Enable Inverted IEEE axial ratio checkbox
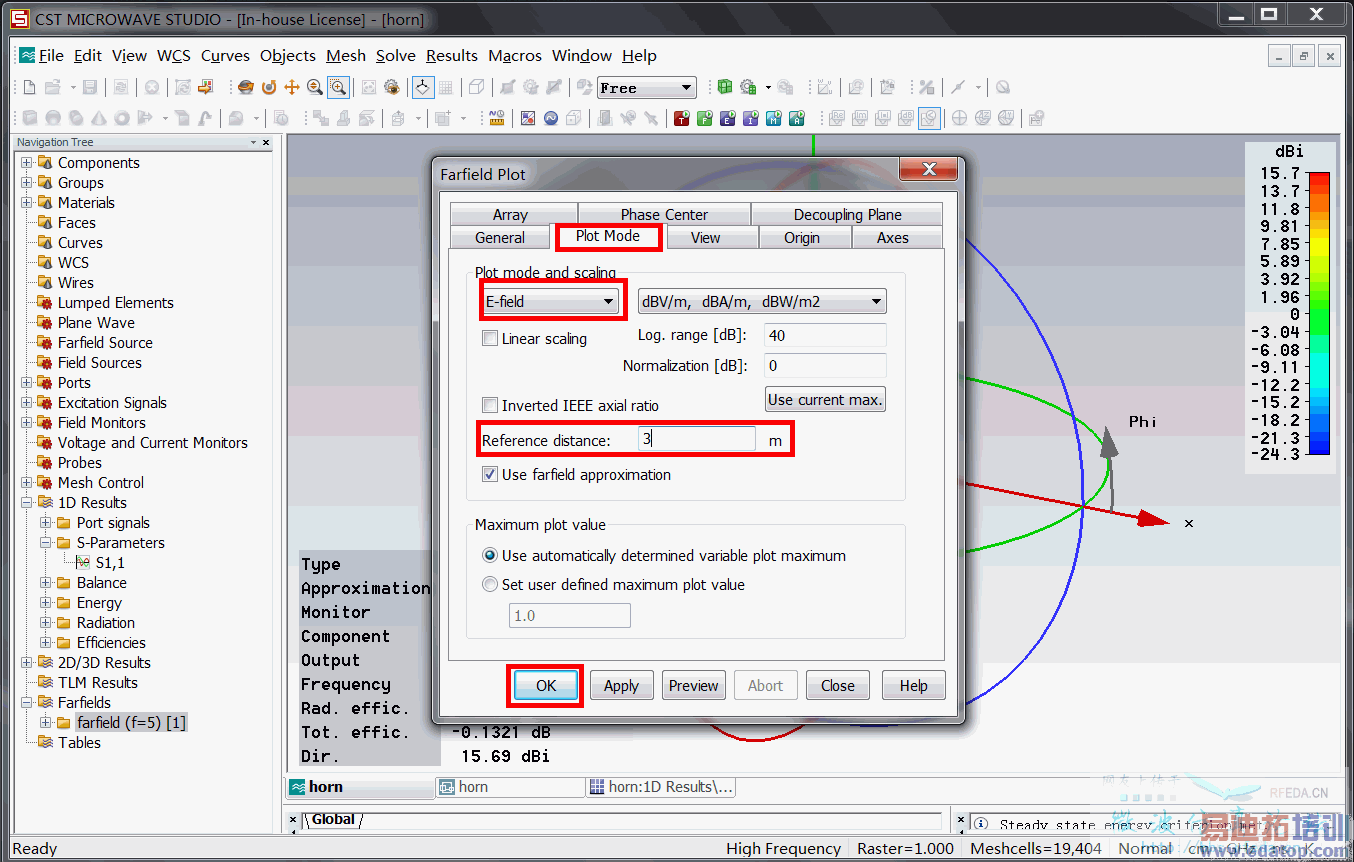The image size is (1354, 862). point(490,405)
